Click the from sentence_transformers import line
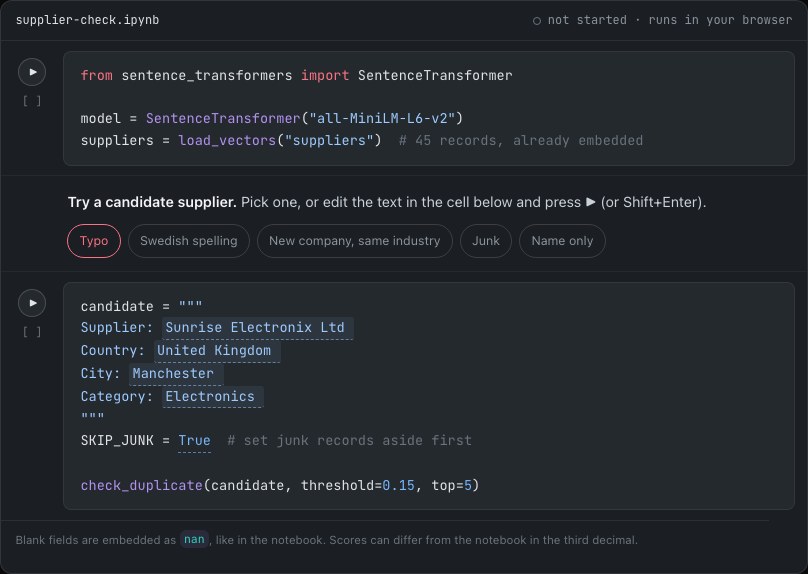808x574 pixels. coord(296,75)
